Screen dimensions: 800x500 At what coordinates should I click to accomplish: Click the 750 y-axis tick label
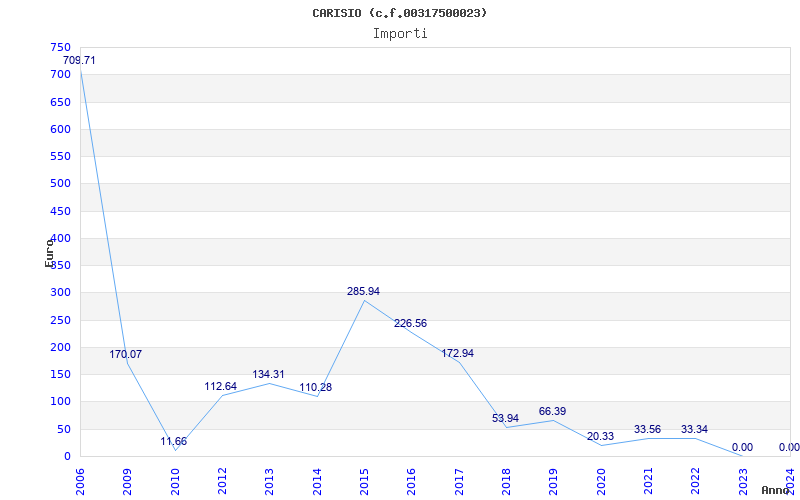click(x=60, y=48)
